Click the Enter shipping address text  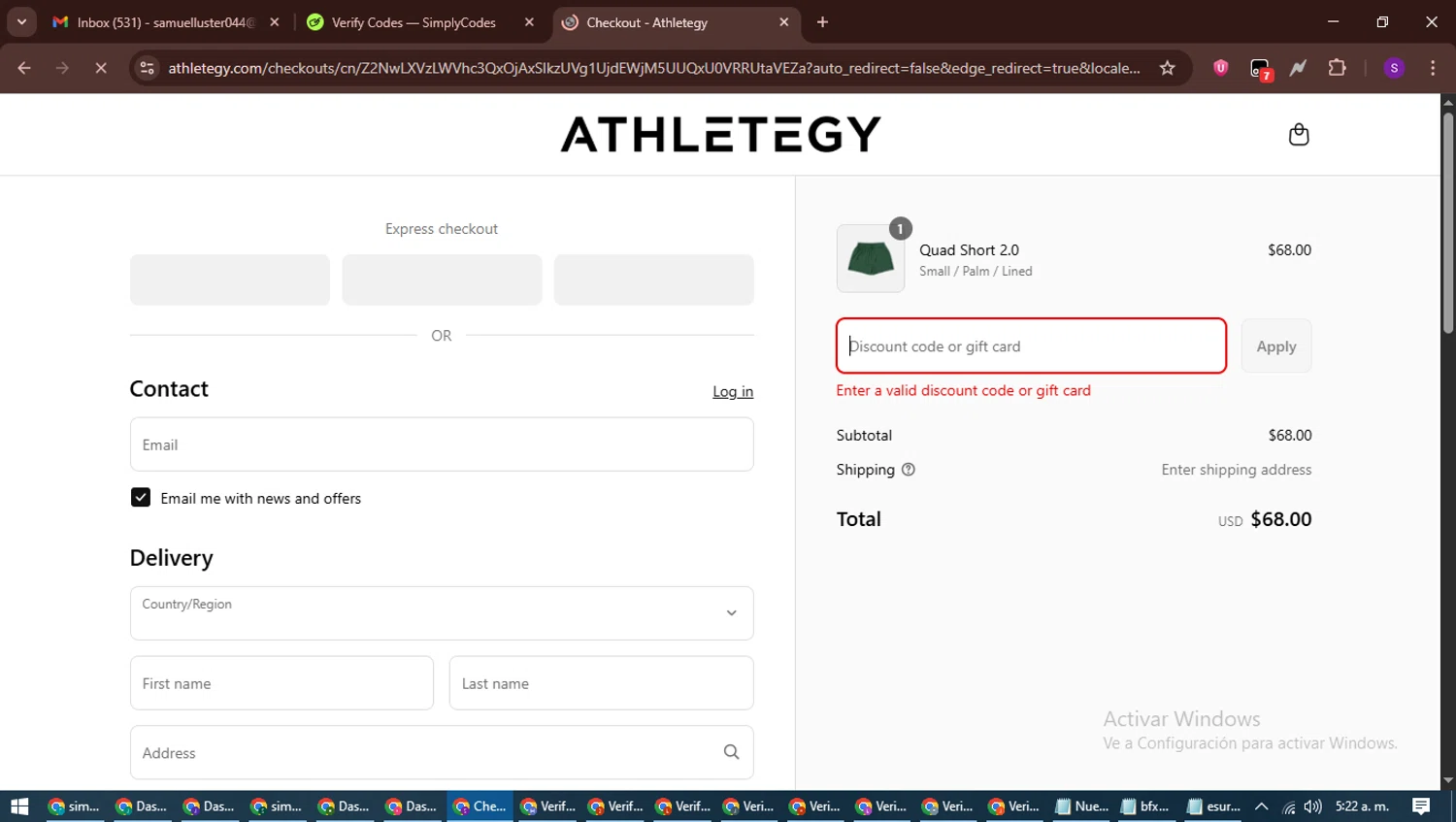pyautogui.click(x=1236, y=470)
